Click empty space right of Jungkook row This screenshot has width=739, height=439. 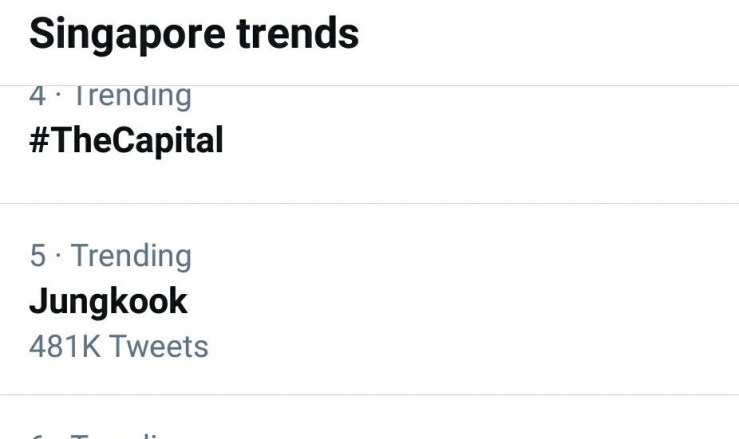[x=500, y=300]
